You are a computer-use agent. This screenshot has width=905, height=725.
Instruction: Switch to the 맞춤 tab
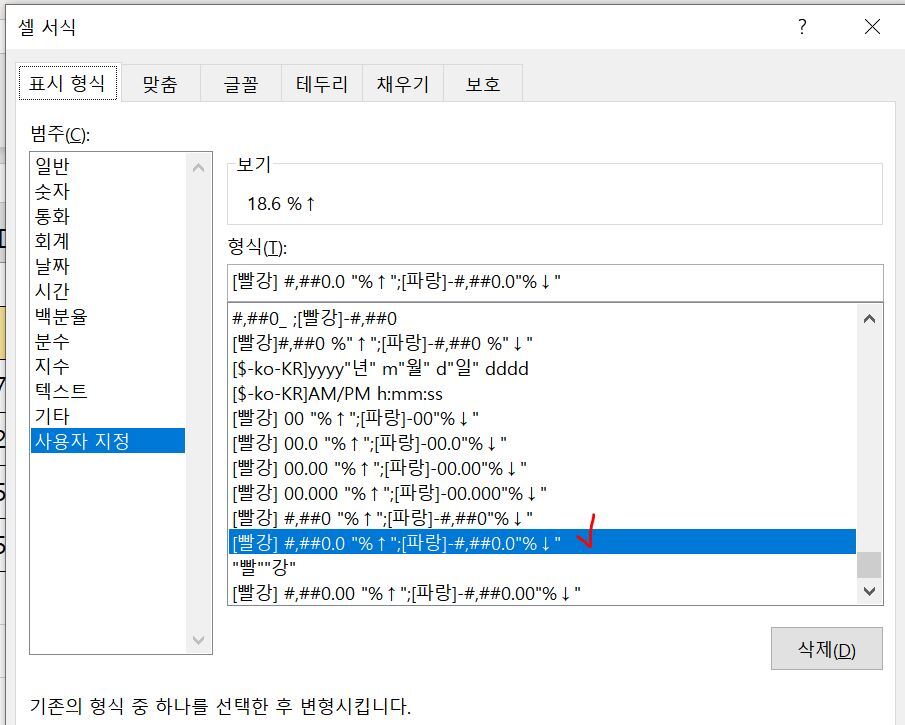tap(160, 84)
